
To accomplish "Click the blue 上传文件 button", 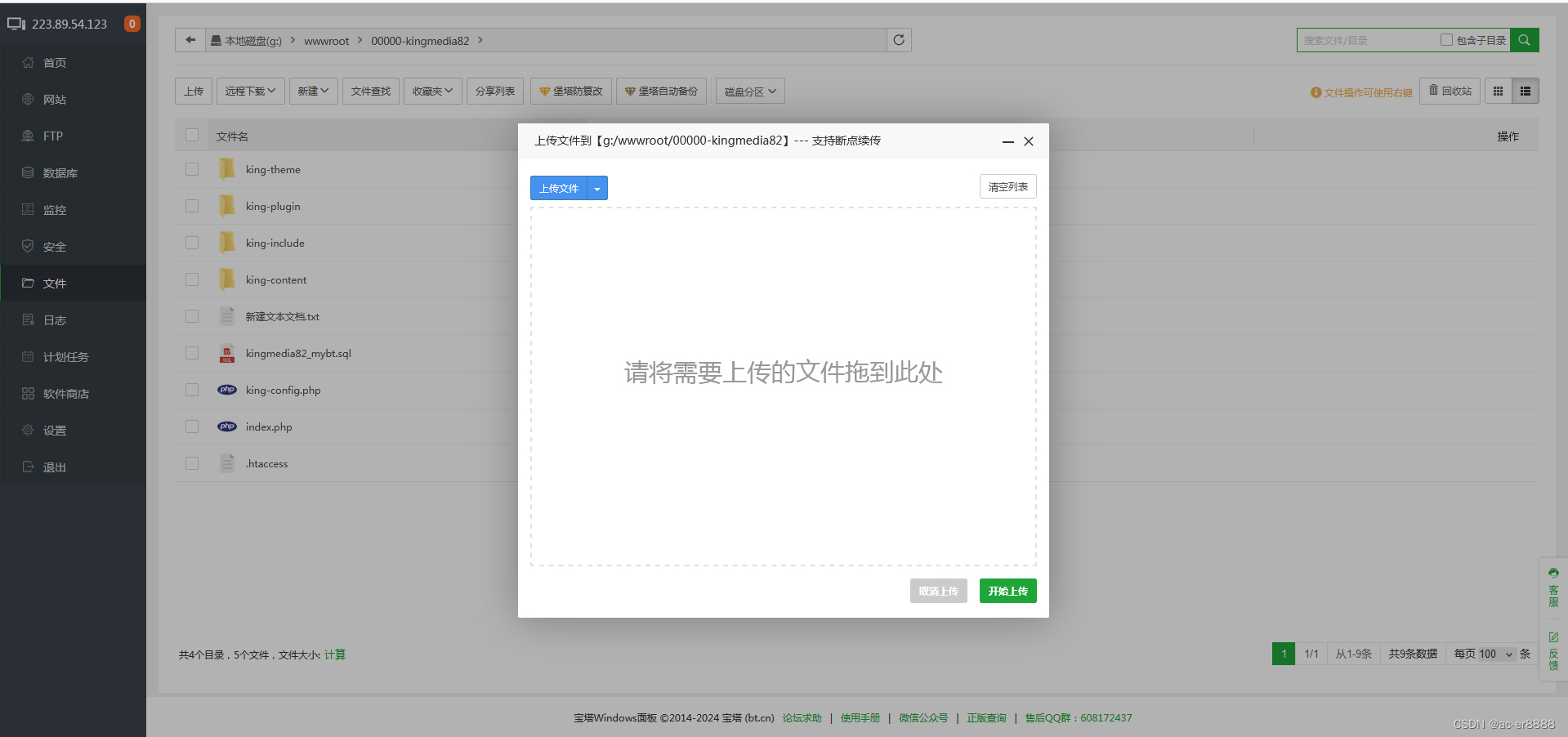I will pos(559,189).
